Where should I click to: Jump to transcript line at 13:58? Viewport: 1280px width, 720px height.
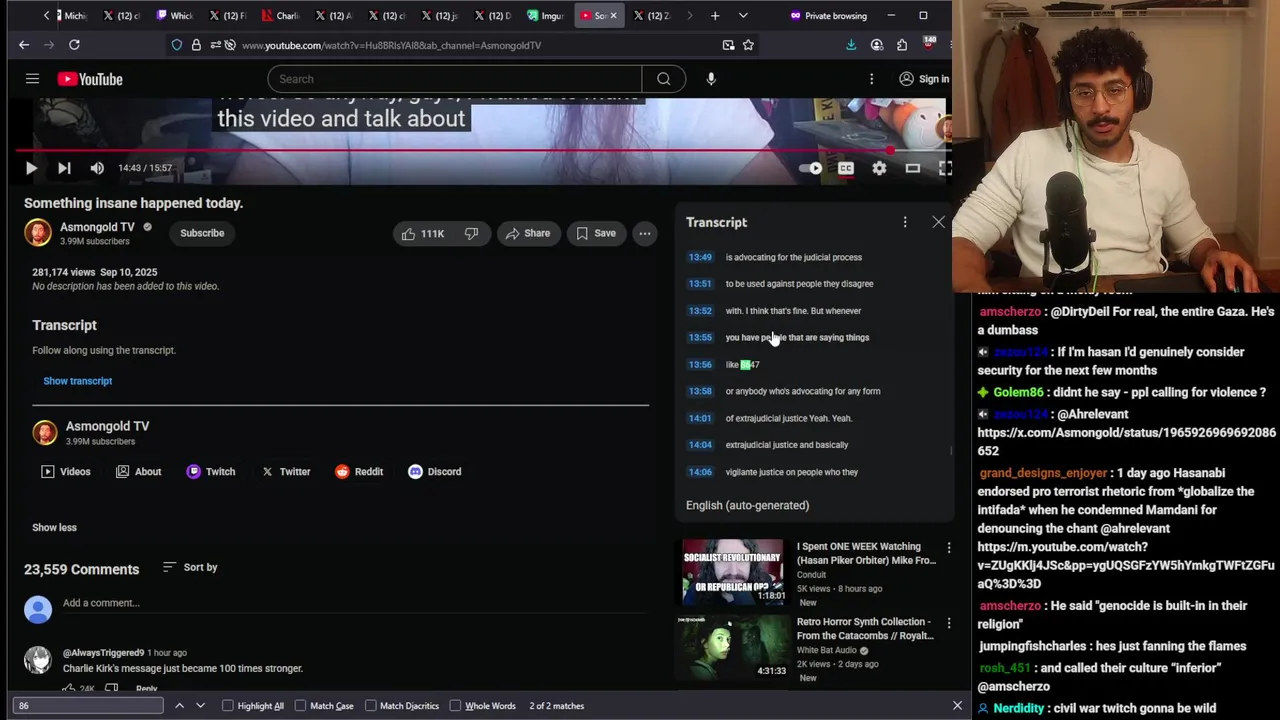(x=815, y=391)
